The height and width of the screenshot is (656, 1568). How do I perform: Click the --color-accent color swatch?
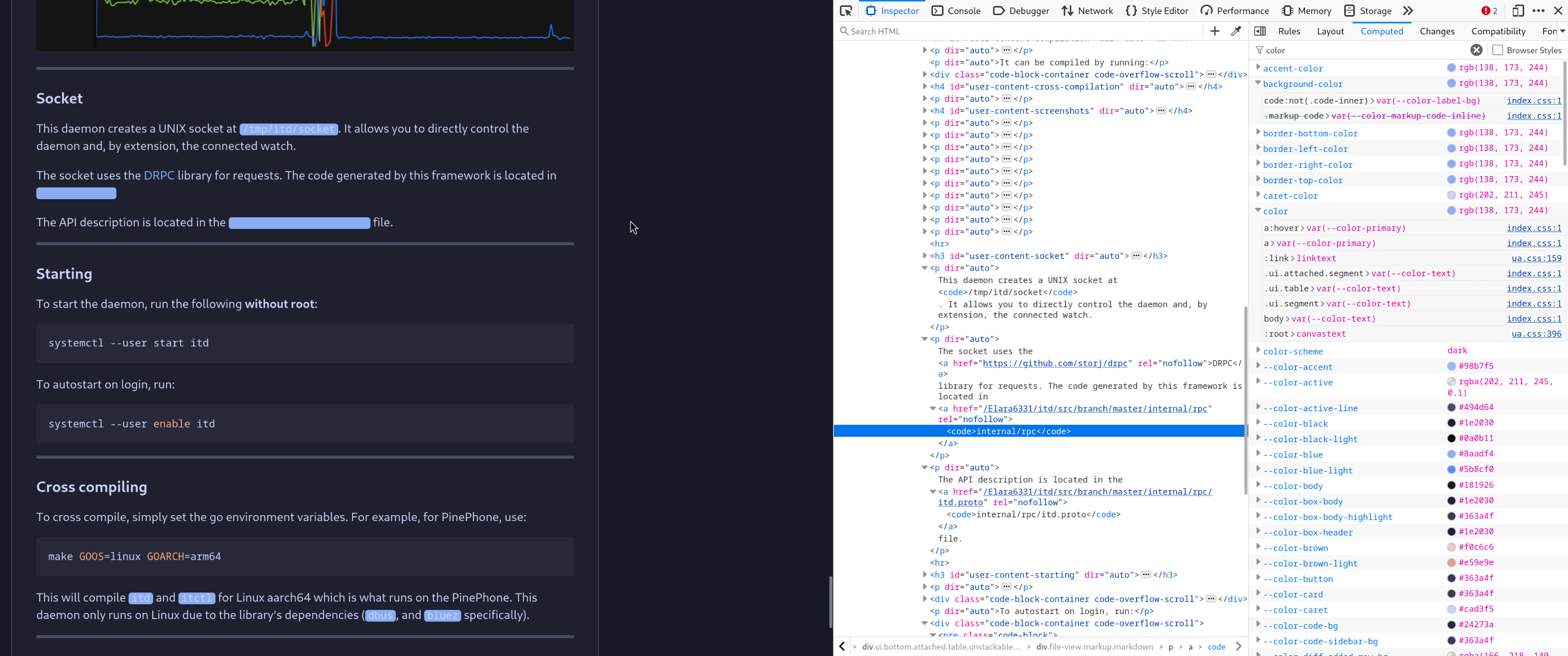[x=1451, y=367]
